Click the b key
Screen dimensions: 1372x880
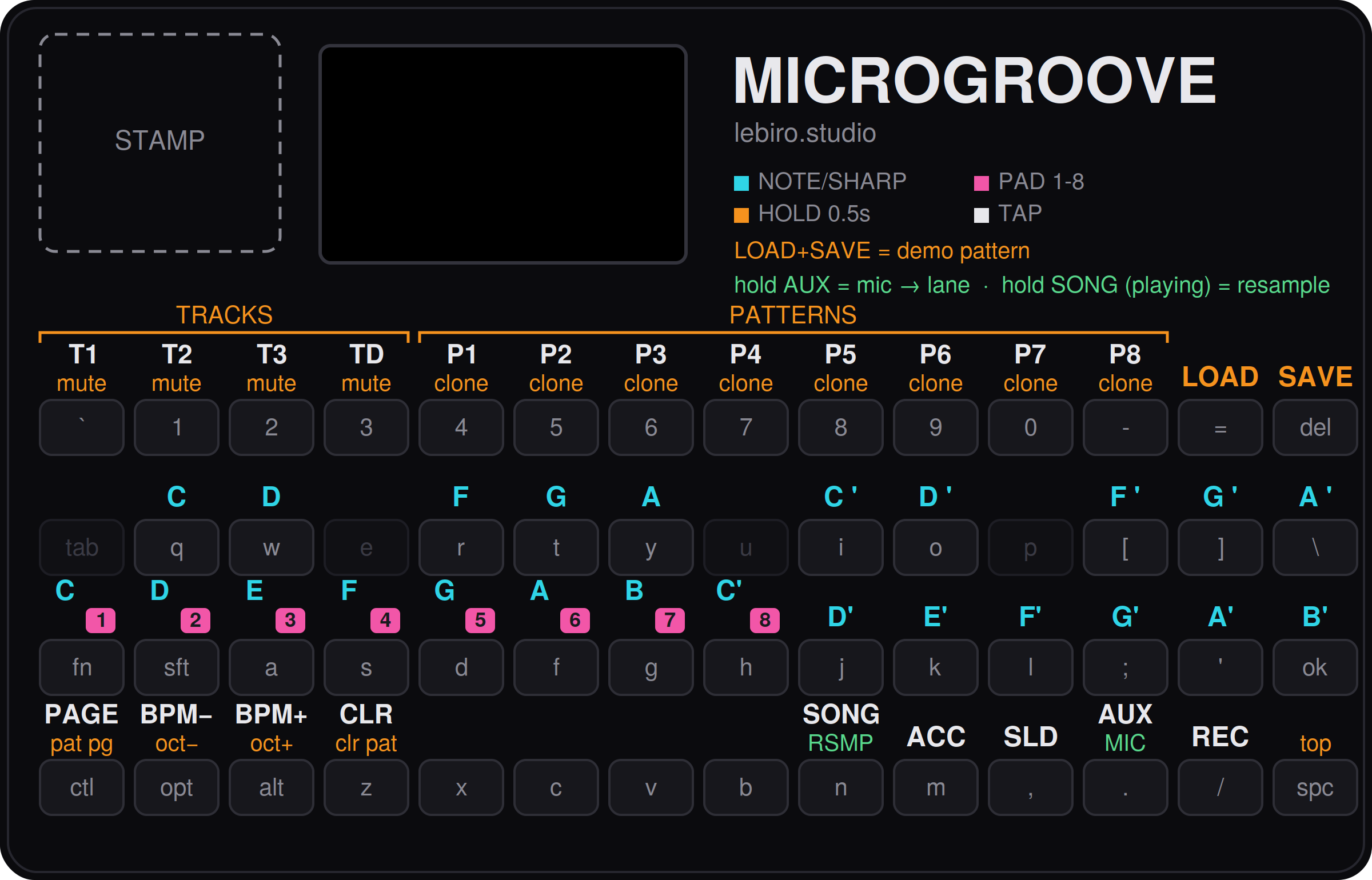point(746,787)
